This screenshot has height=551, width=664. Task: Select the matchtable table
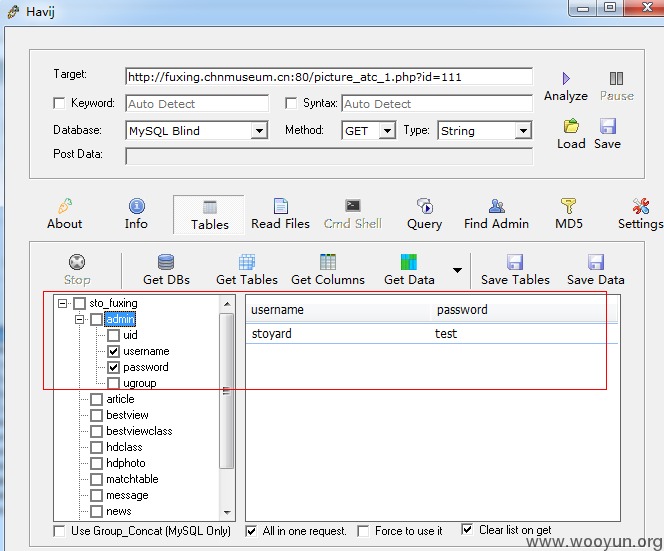coord(132,479)
